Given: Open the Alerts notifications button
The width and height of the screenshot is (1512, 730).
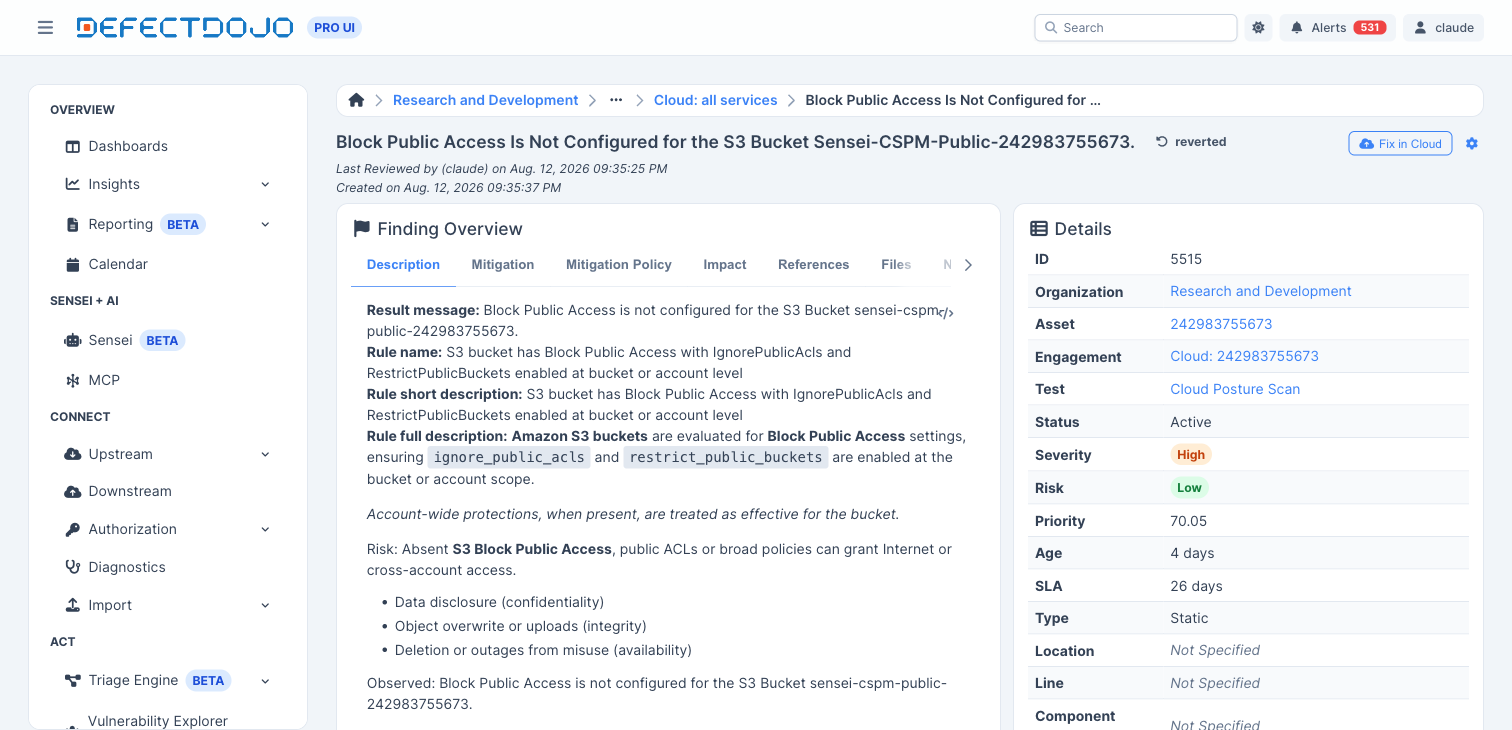Looking at the screenshot, I should pos(1337,28).
